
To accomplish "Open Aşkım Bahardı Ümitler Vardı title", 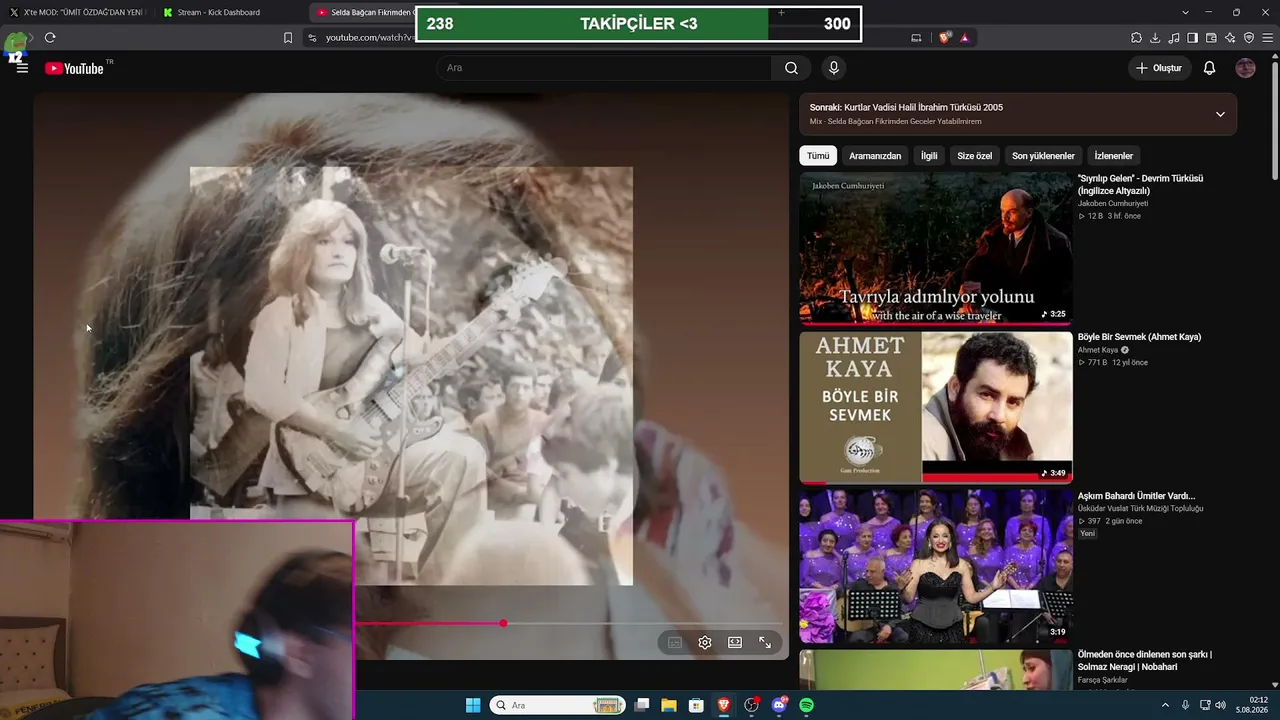I will 1136,496.
